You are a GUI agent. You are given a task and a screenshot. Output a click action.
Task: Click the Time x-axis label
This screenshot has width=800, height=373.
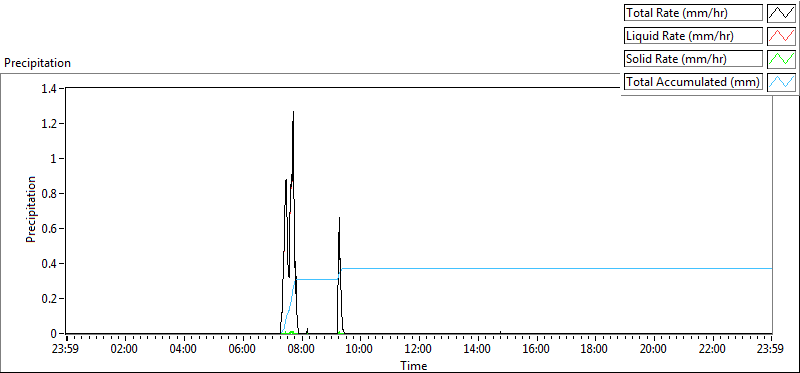(x=414, y=365)
